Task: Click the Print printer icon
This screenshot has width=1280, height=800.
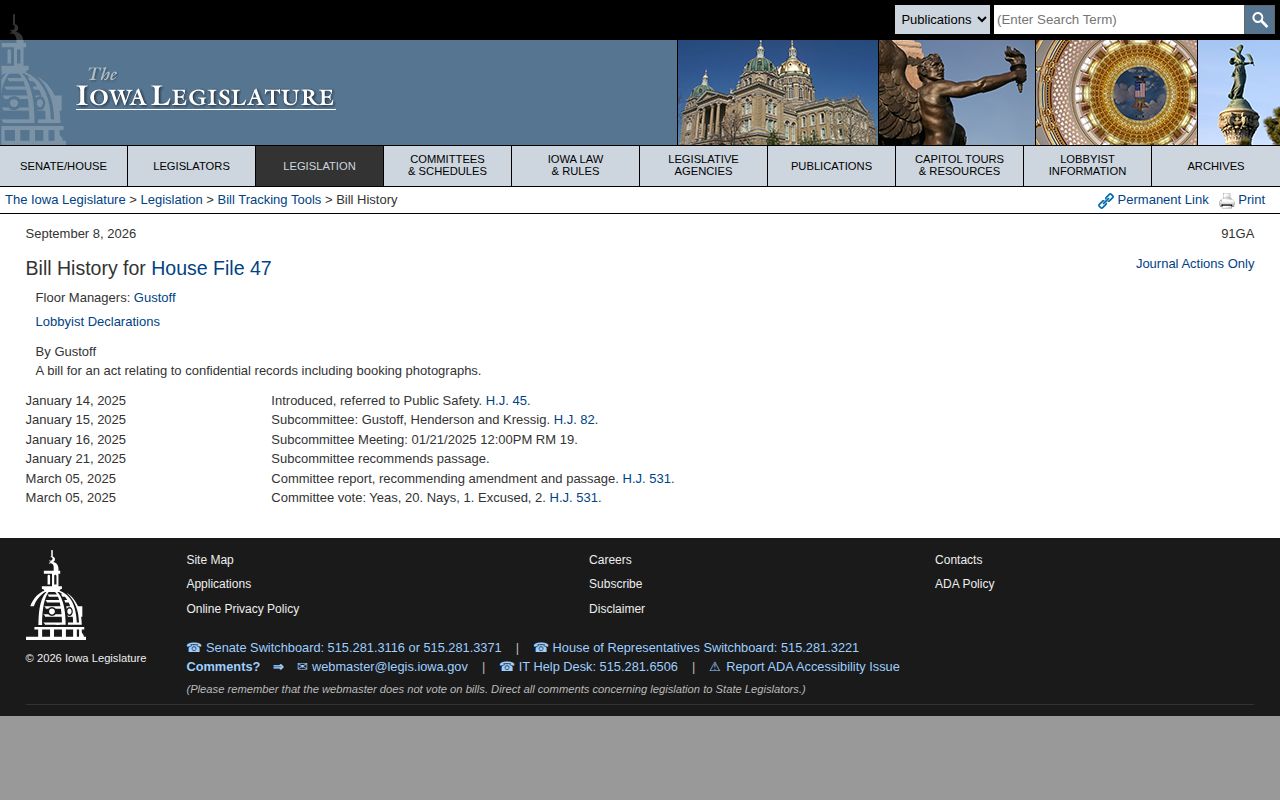Action: pos(1227,201)
